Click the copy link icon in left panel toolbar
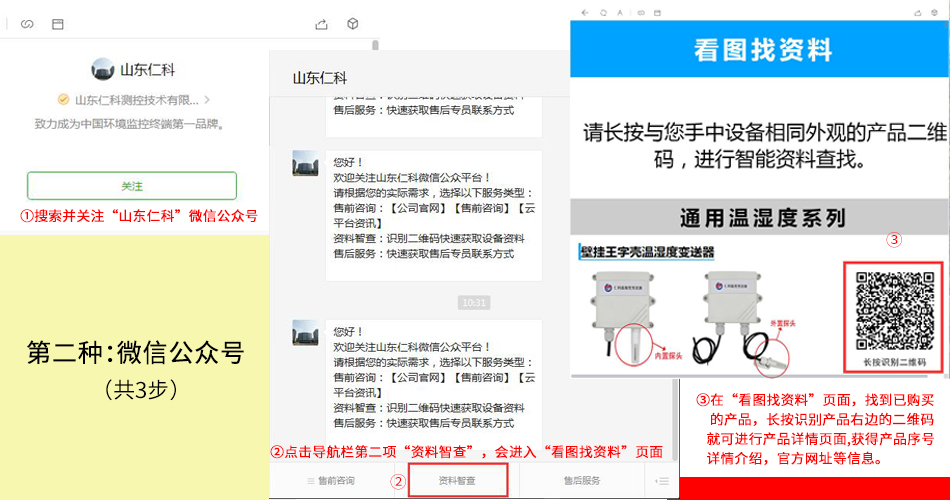 click(x=27, y=23)
